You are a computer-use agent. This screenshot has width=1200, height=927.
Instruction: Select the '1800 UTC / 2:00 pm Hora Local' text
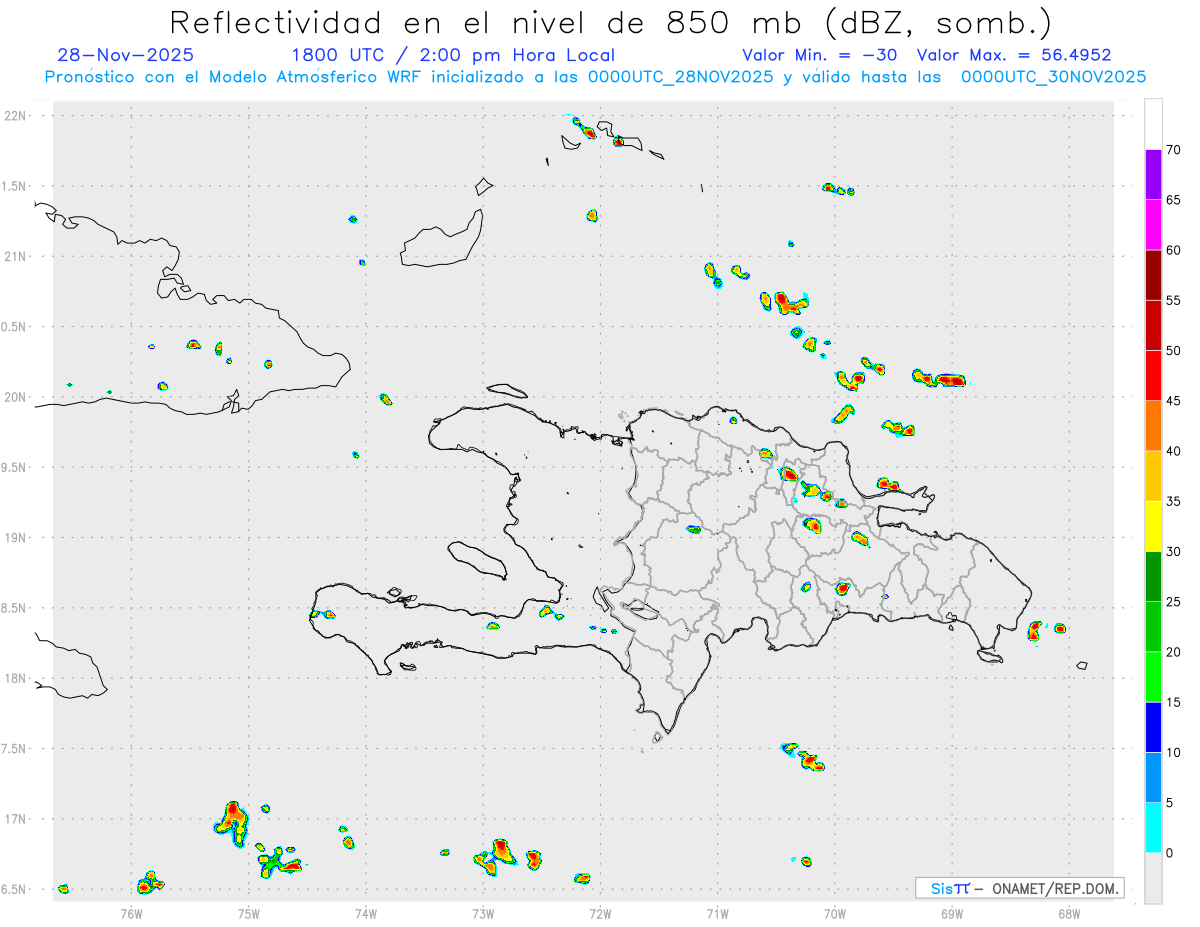pos(453,55)
